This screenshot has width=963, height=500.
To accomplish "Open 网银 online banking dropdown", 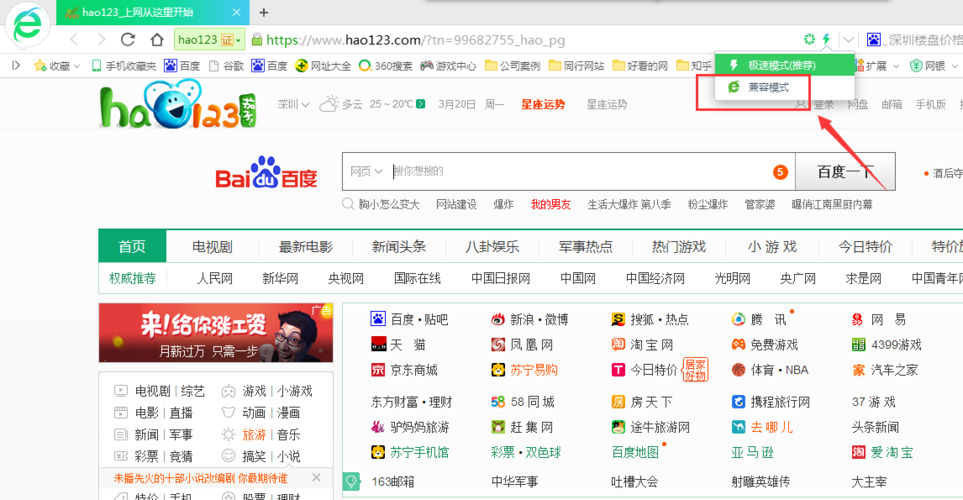I will 934,66.
